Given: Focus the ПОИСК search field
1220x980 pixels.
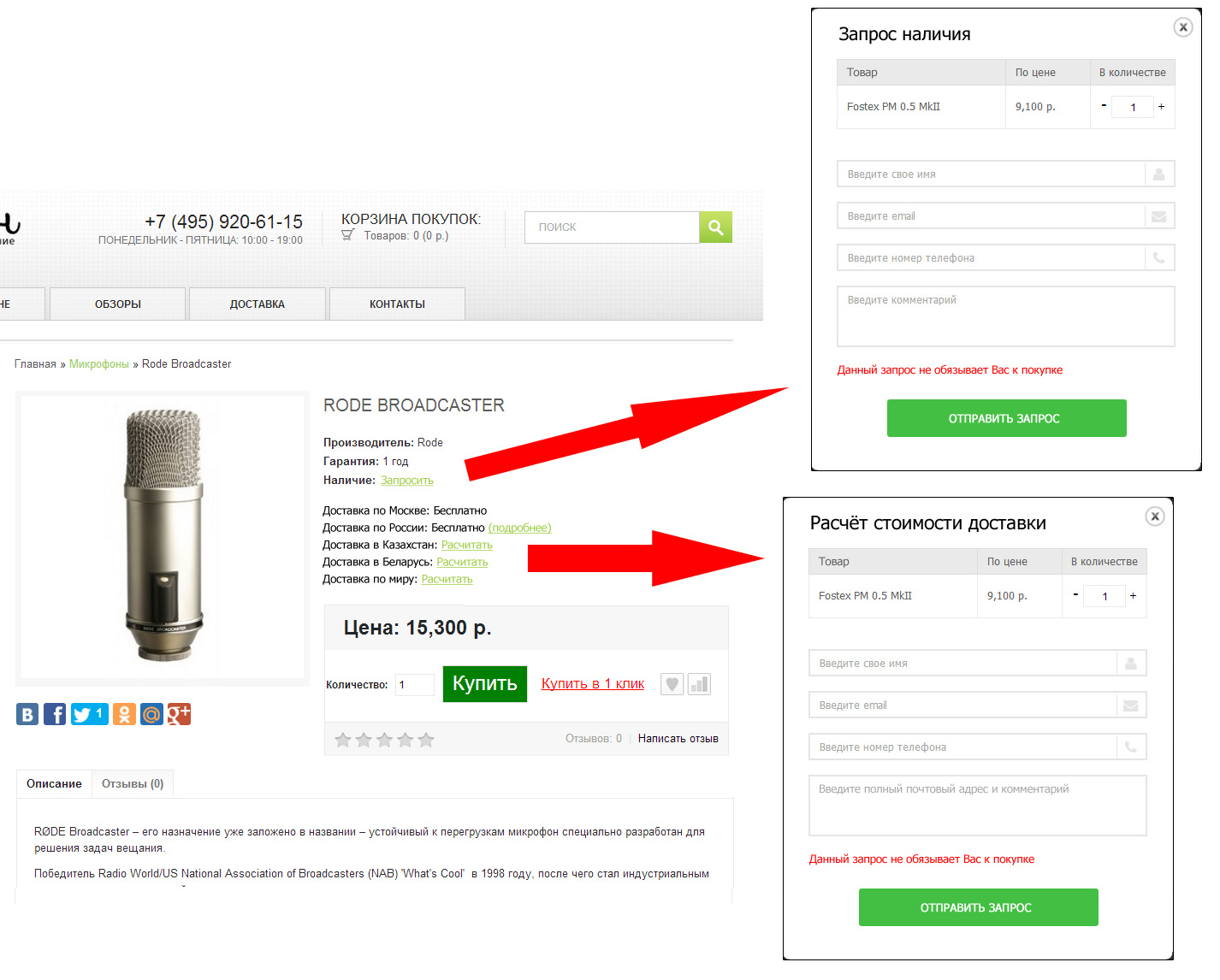Looking at the screenshot, I should tap(612, 227).
